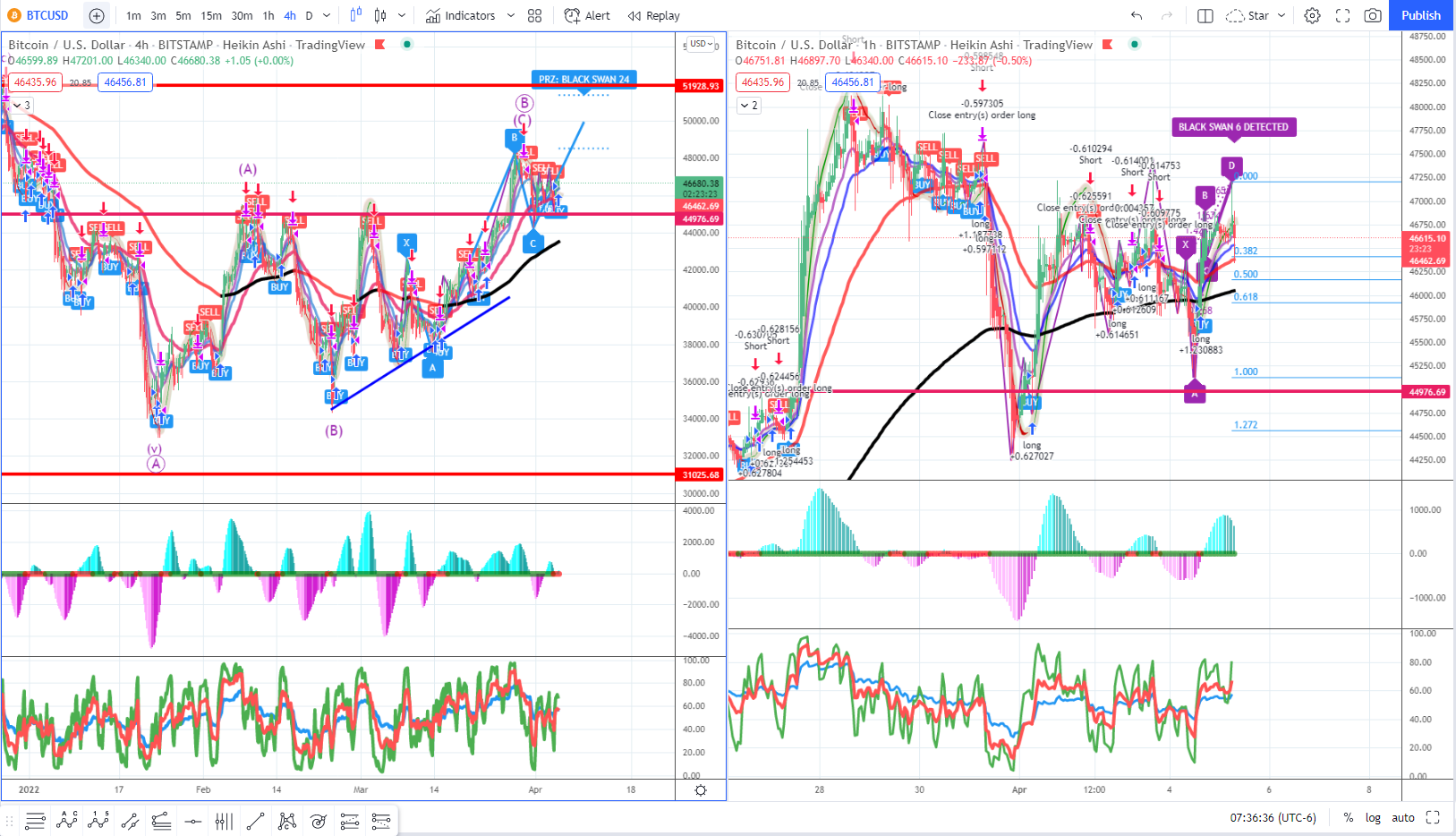Screen dimensions: 1456x836
Task: Click the red 46435.96 sell price box on left chart
Action: pos(36,81)
